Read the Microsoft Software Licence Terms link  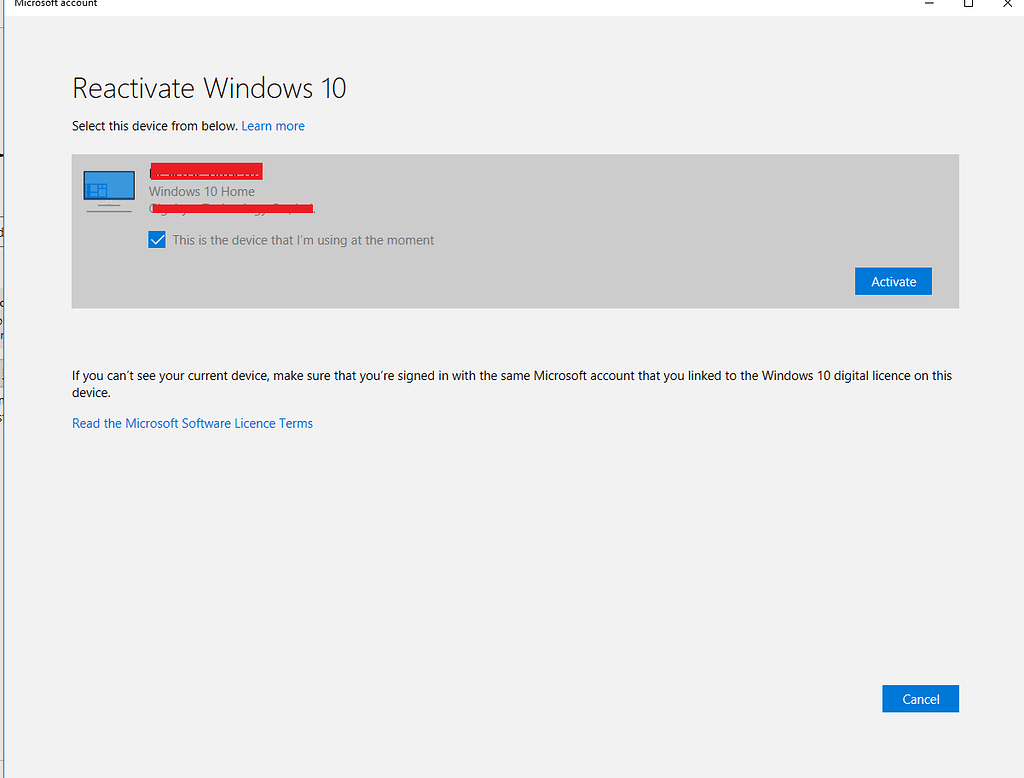pos(192,424)
